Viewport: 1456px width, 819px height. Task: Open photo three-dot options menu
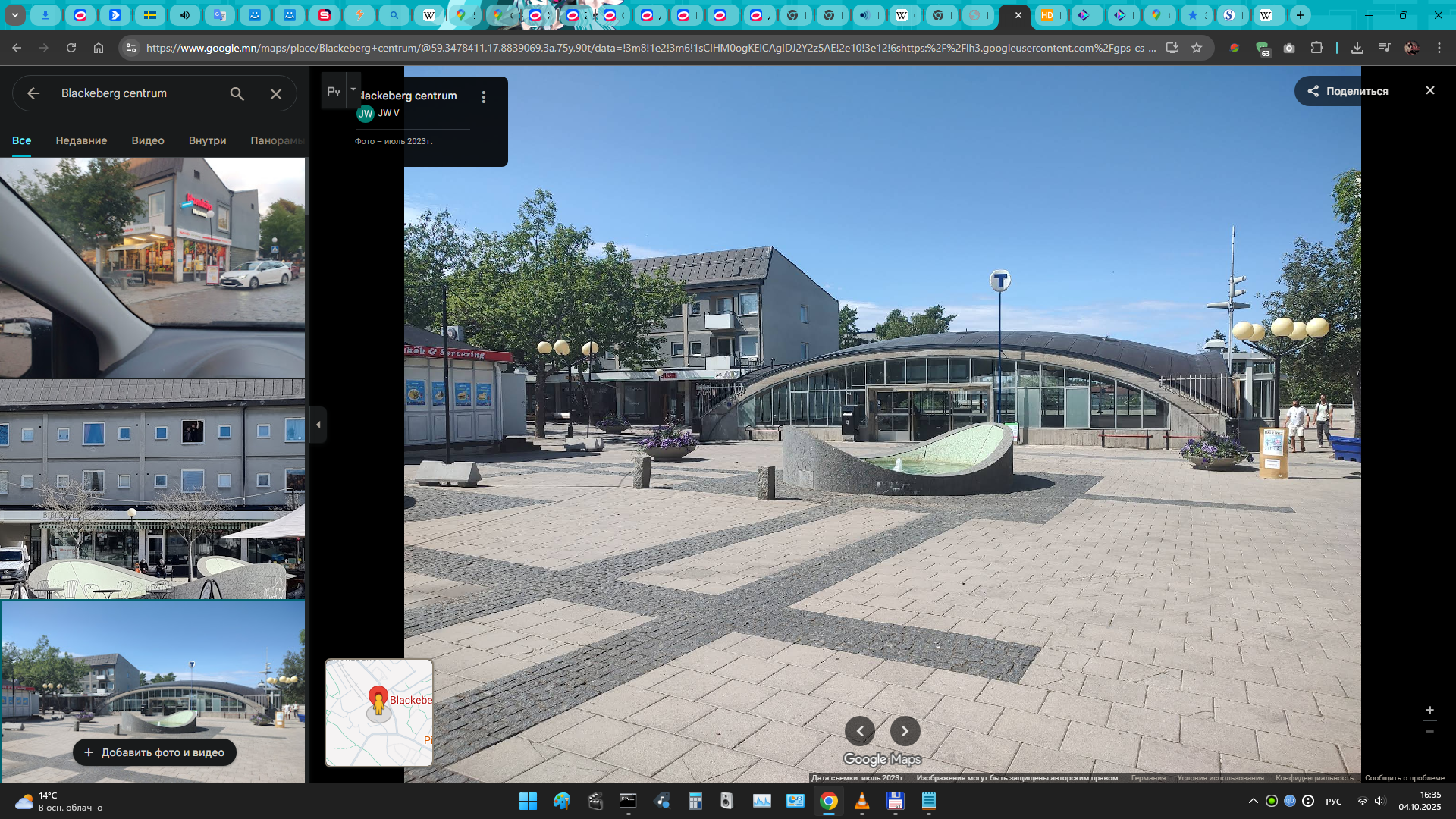point(483,97)
